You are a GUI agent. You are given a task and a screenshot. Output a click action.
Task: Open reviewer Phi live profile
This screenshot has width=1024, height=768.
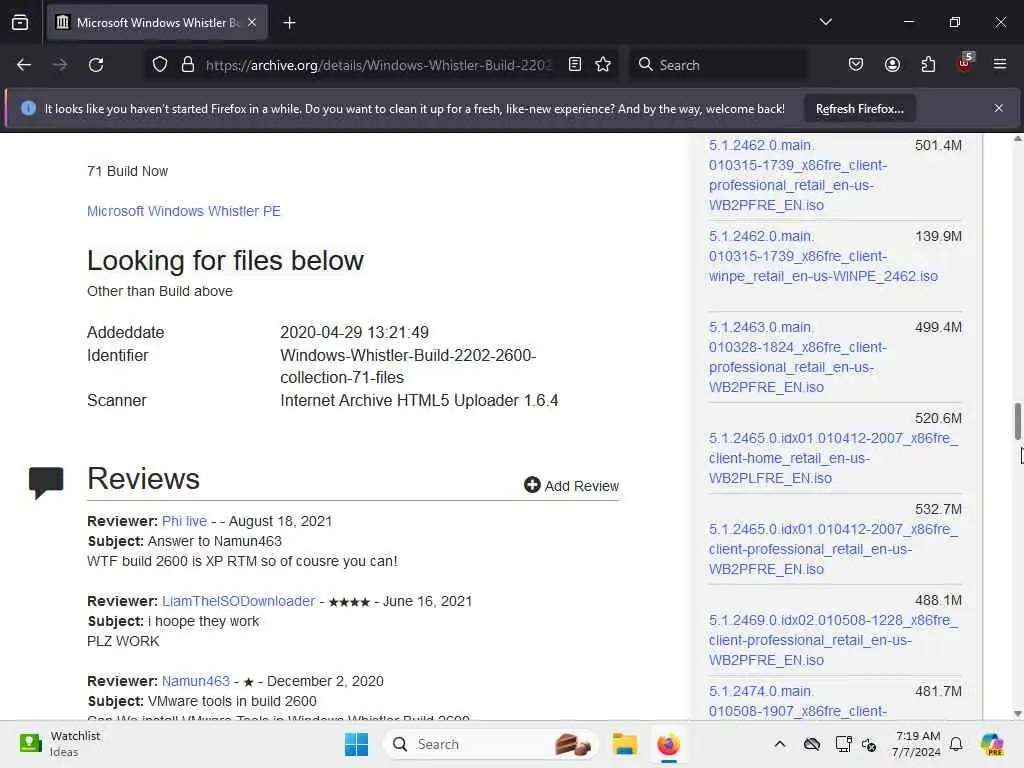pyautogui.click(x=184, y=521)
